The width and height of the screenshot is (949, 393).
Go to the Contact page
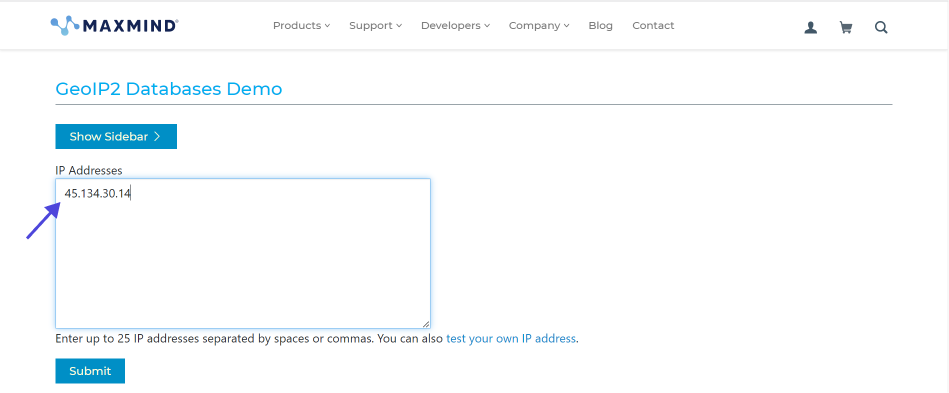[x=653, y=25]
